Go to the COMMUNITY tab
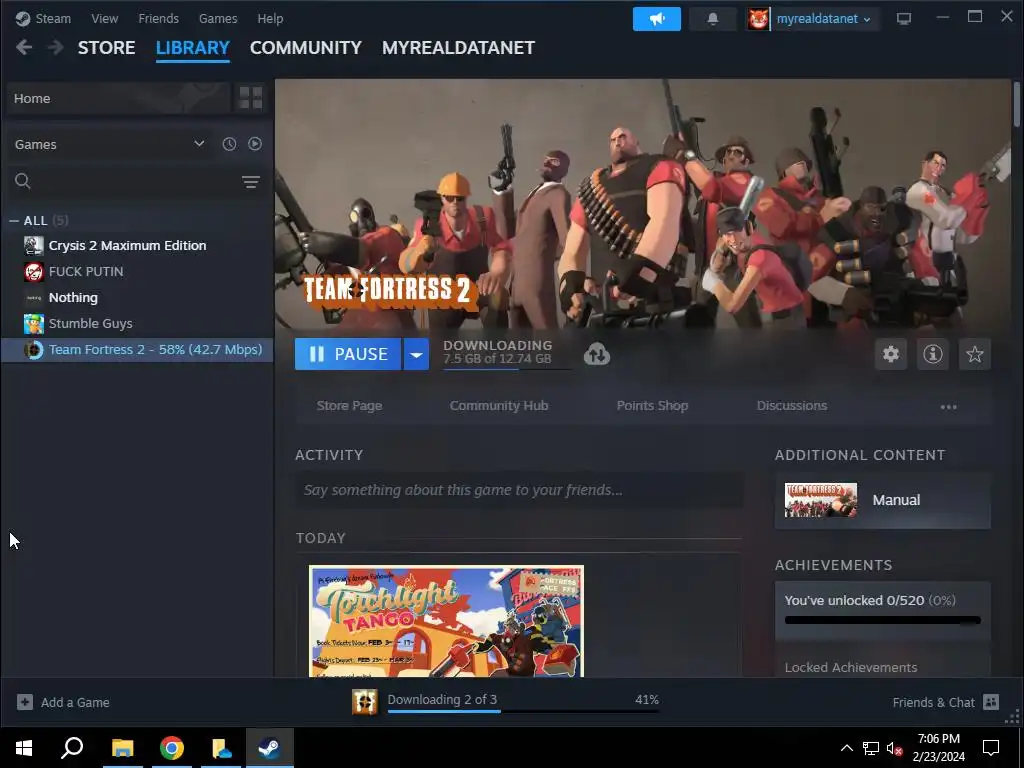Screen dimensions: 1024x768 pos(306,48)
